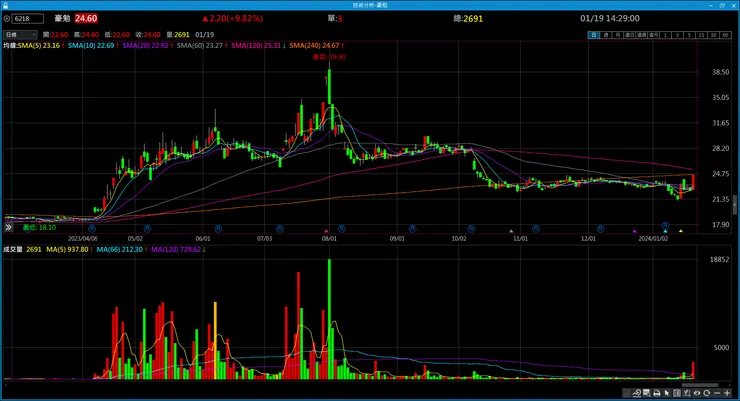This screenshot has width=740, height=401.
Task: Click the 18852 volume axis label
Action: (720, 259)
